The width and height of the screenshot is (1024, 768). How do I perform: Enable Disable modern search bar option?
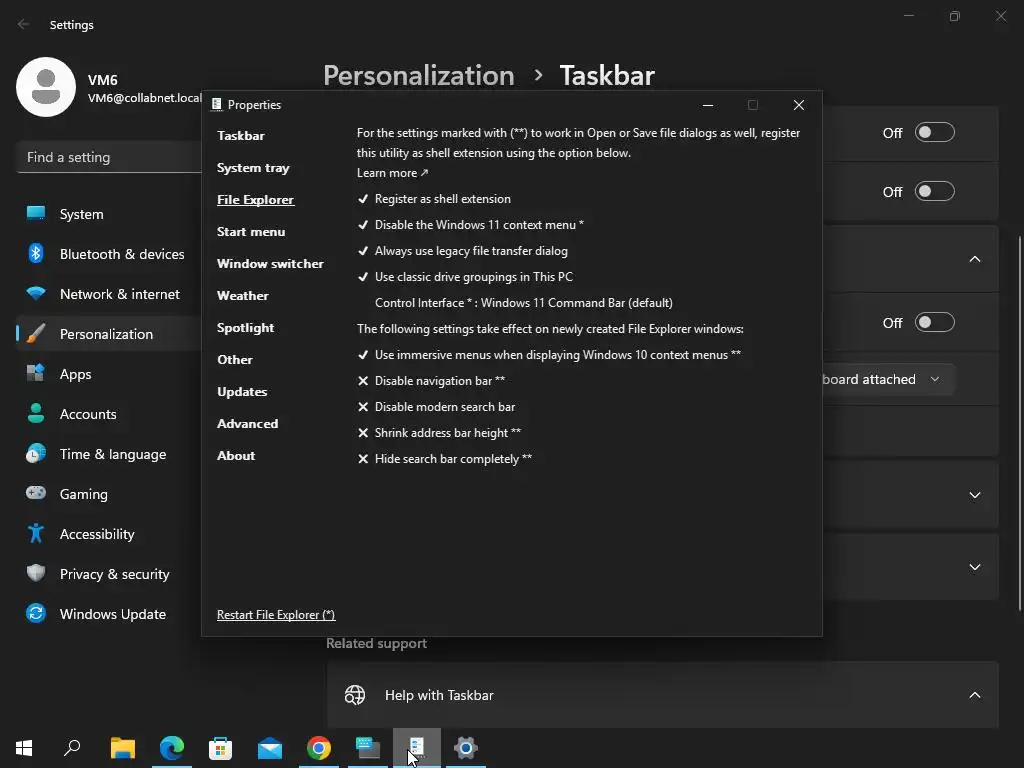click(x=436, y=407)
